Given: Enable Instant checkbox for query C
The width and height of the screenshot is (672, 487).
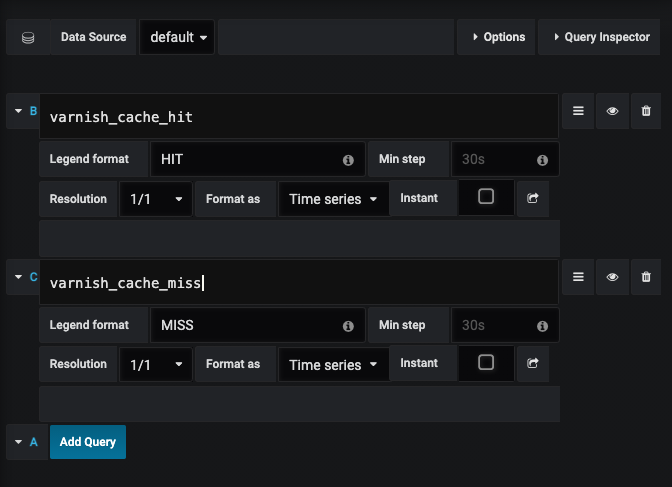Looking at the screenshot, I should pyautogui.click(x=486, y=362).
